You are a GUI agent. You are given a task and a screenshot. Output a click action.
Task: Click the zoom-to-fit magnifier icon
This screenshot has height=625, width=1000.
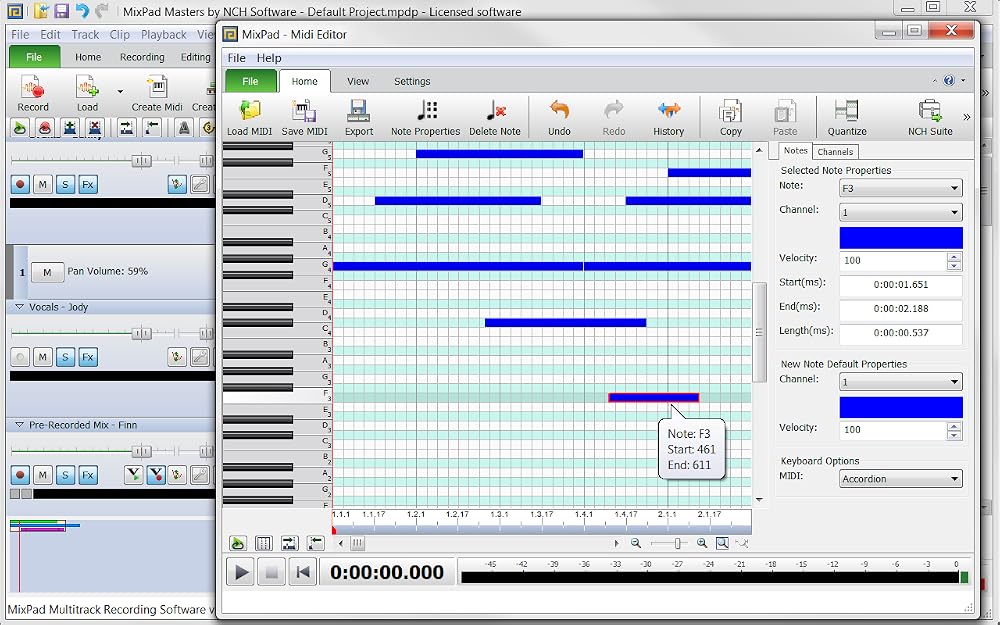click(722, 543)
